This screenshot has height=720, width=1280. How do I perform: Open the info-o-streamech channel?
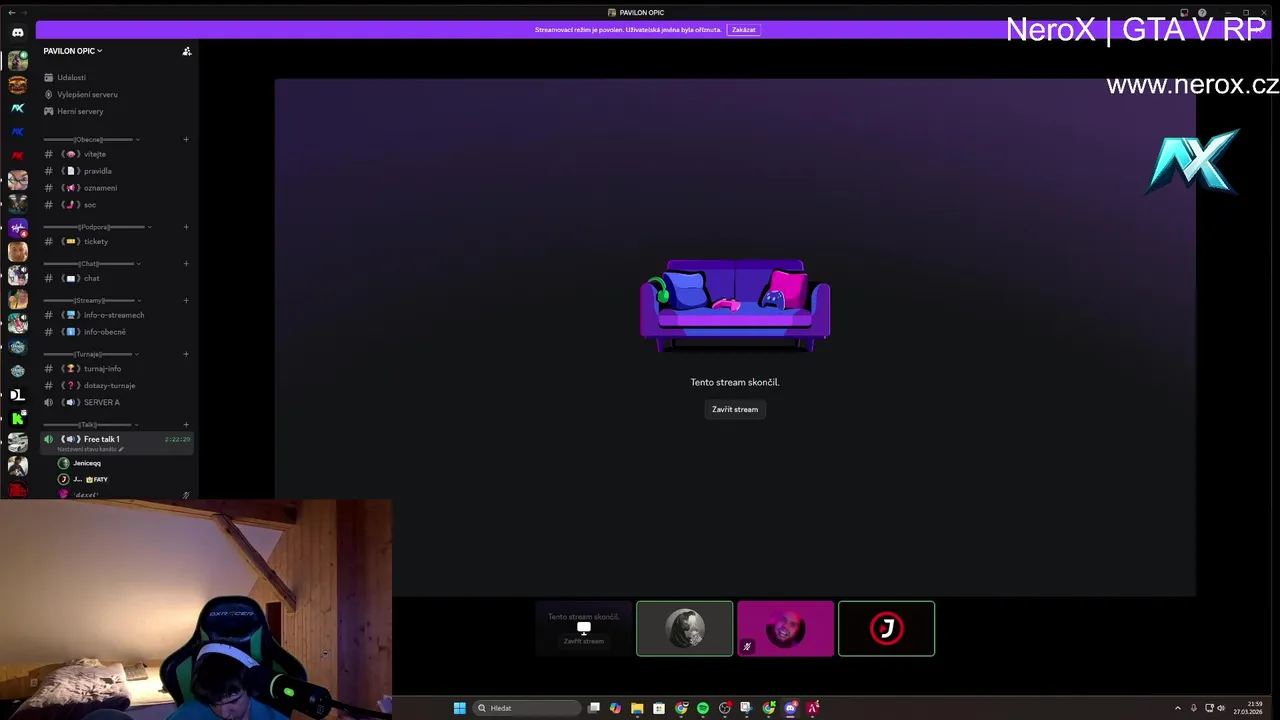pyautogui.click(x=115, y=315)
